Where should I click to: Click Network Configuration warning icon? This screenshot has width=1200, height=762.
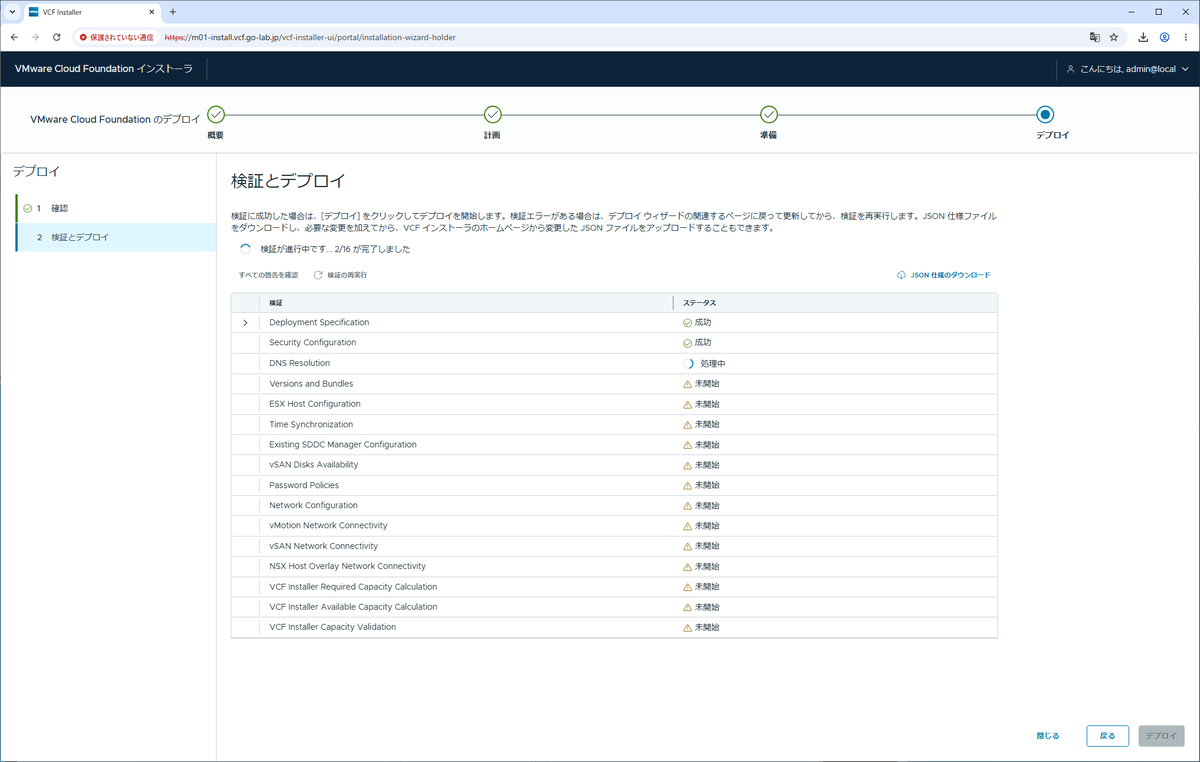pos(687,506)
